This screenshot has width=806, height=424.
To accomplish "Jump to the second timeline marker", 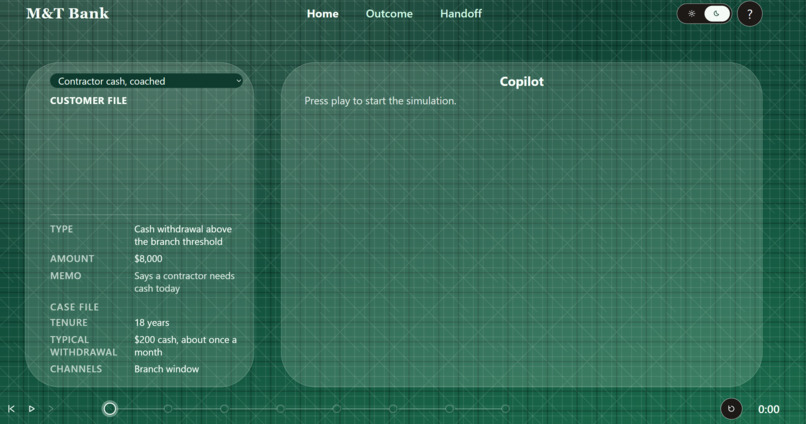I will 168,409.
